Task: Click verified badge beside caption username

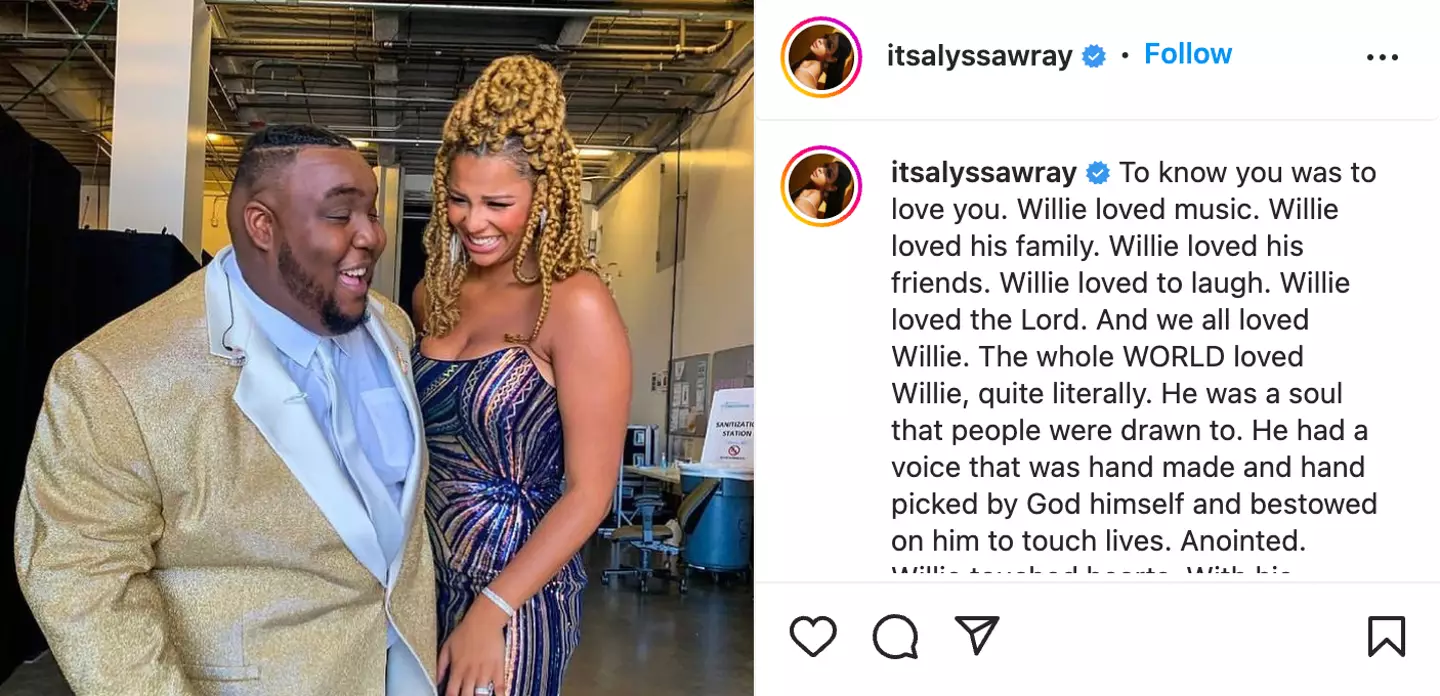Action: pyautogui.click(x=1098, y=173)
